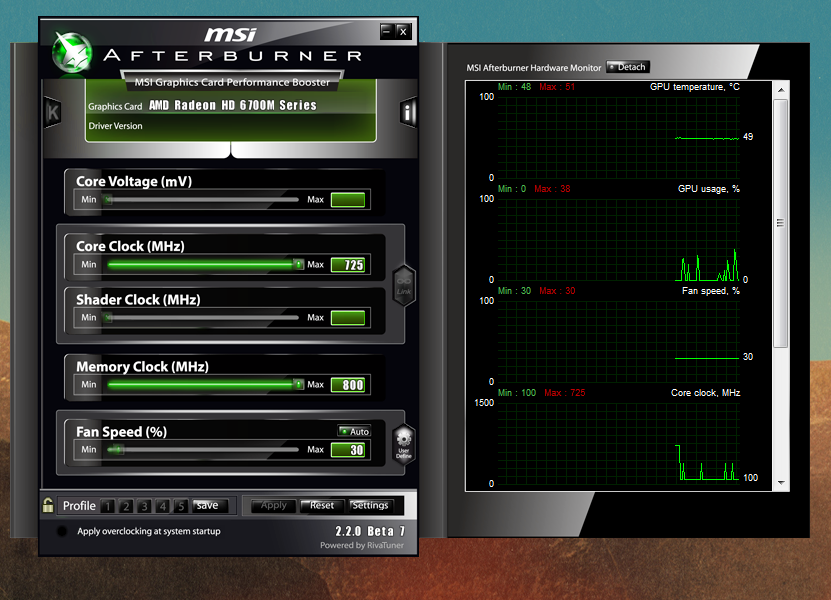Toggle the profile lock padlock icon
Viewport: 831px width, 600px height.
(47, 505)
